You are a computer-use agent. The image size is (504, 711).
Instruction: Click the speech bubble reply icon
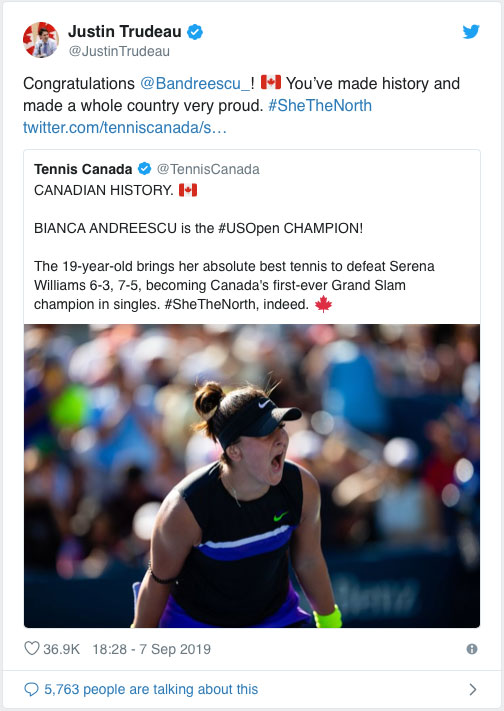[31, 689]
